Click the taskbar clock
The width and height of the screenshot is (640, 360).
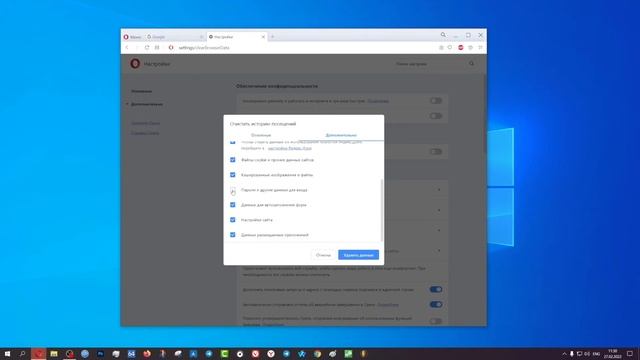[x=613, y=354]
